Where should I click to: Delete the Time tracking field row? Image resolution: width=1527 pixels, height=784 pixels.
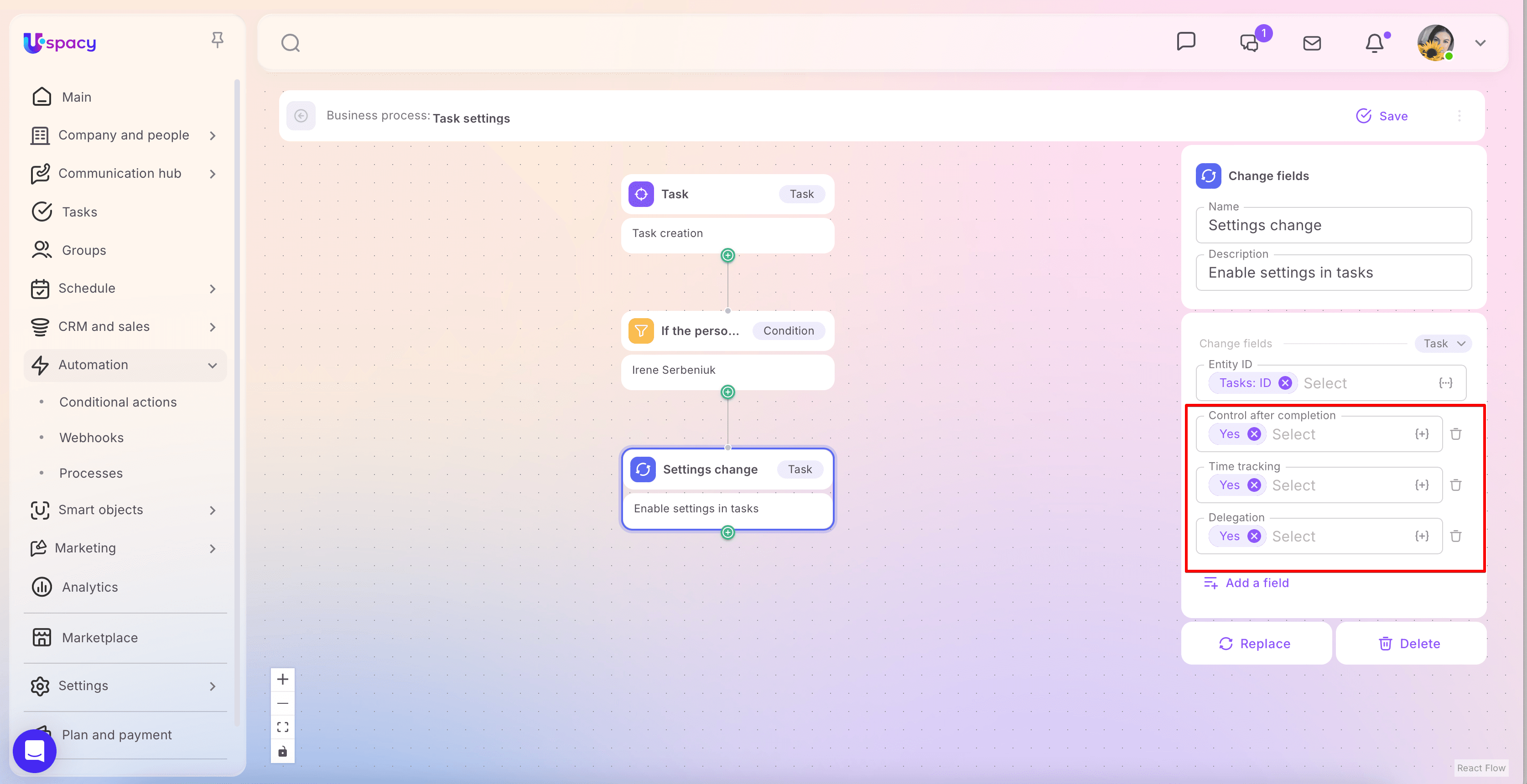[x=1455, y=485]
